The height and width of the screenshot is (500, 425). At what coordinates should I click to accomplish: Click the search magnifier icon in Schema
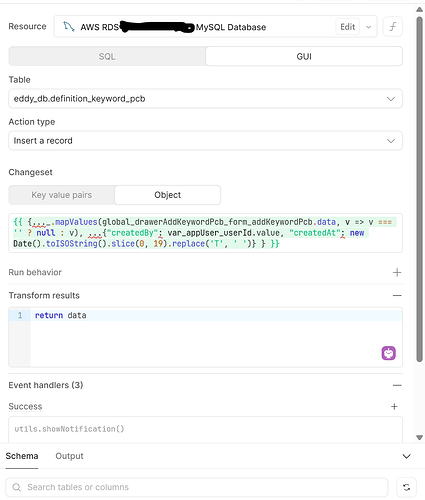click(17, 487)
